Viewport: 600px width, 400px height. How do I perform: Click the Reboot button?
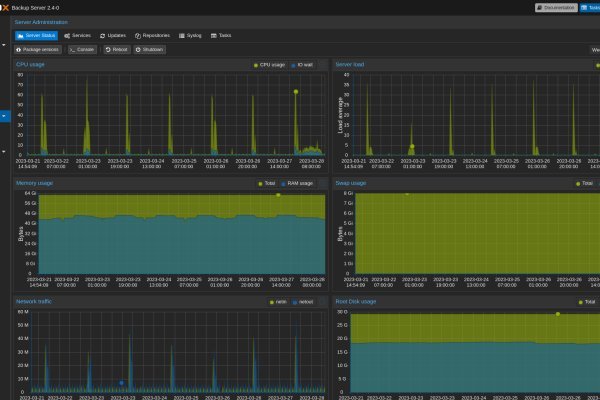[117, 50]
